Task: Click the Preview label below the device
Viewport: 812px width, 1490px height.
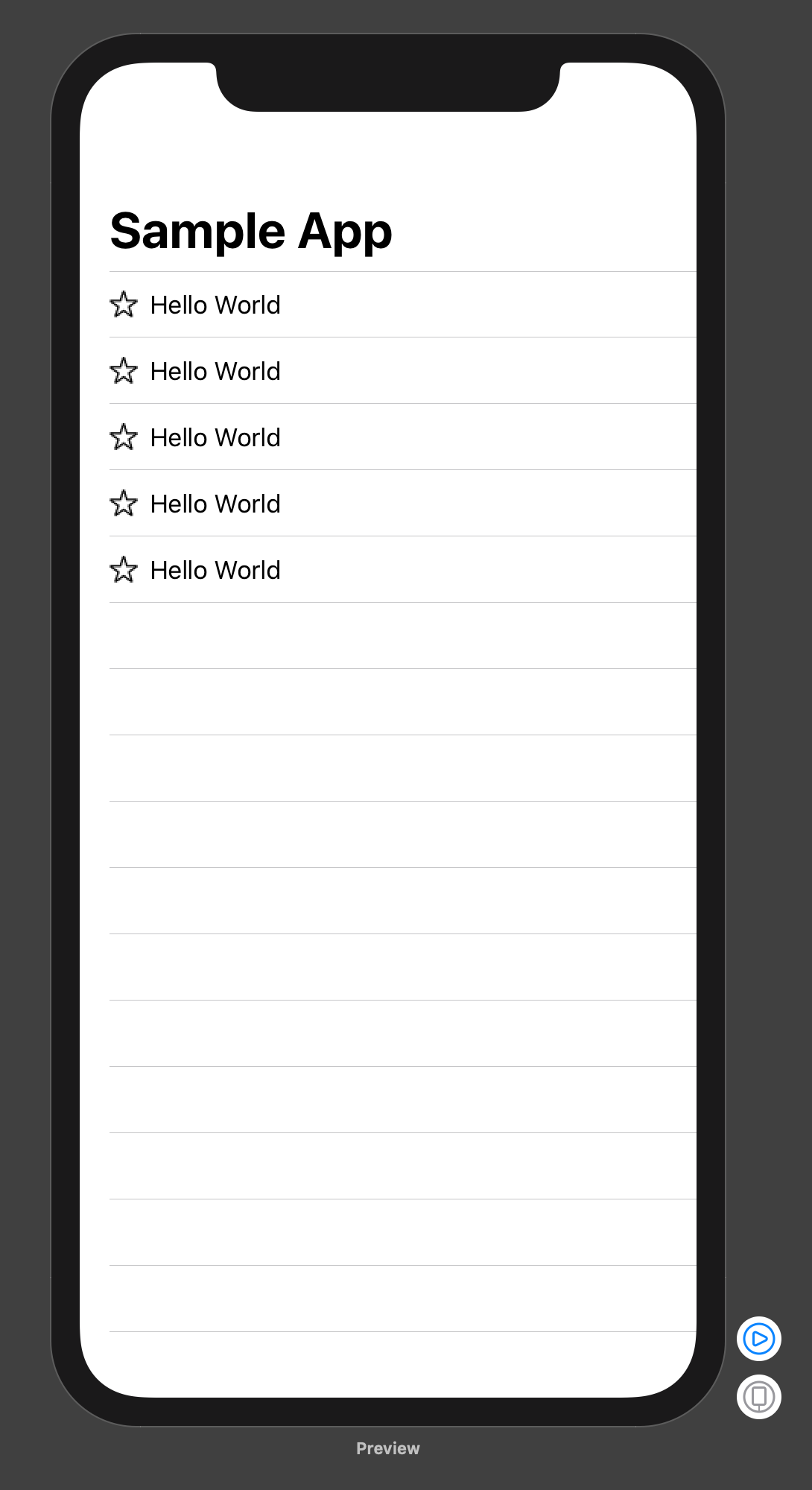Action: [387, 1448]
